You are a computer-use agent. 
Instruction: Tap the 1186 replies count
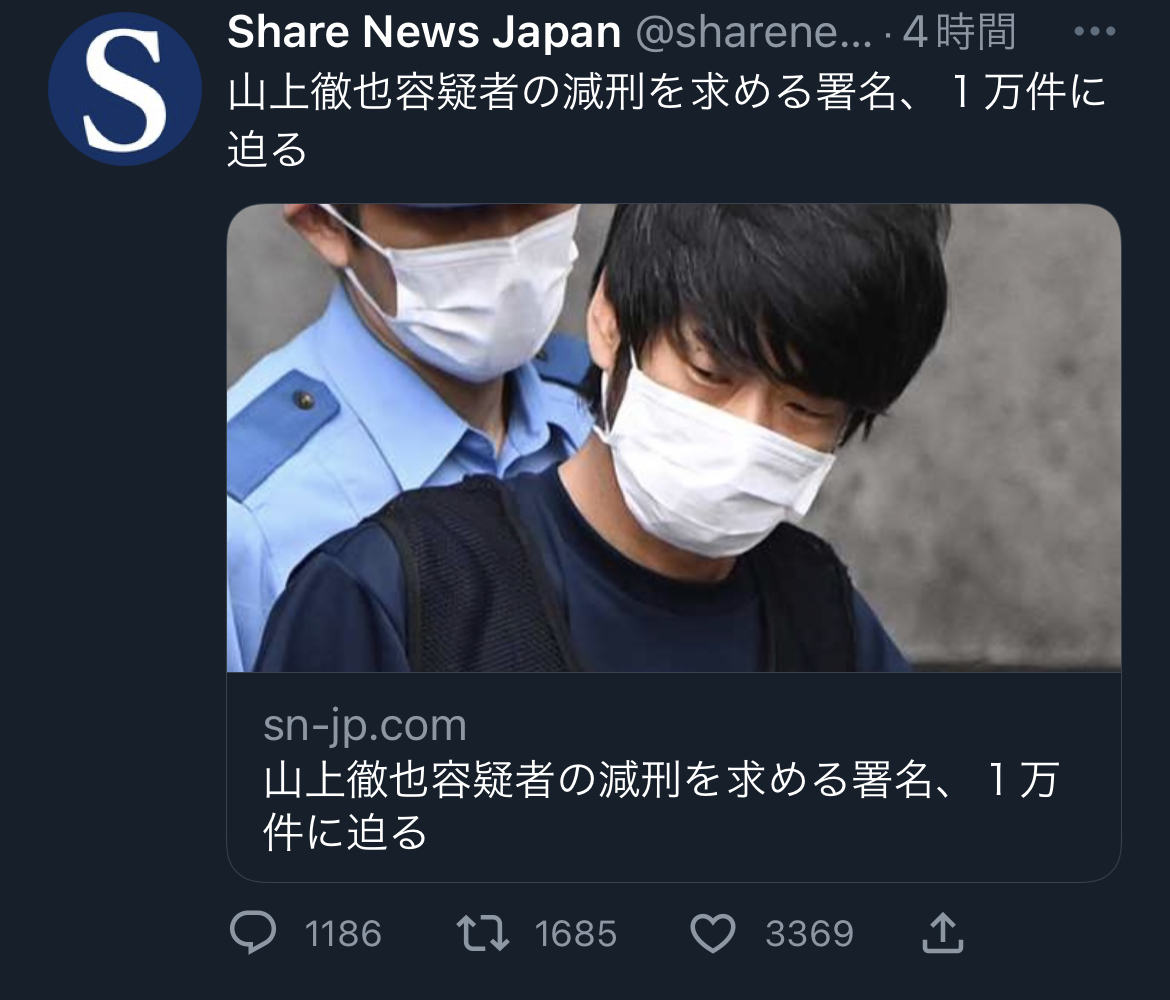coord(343,934)
